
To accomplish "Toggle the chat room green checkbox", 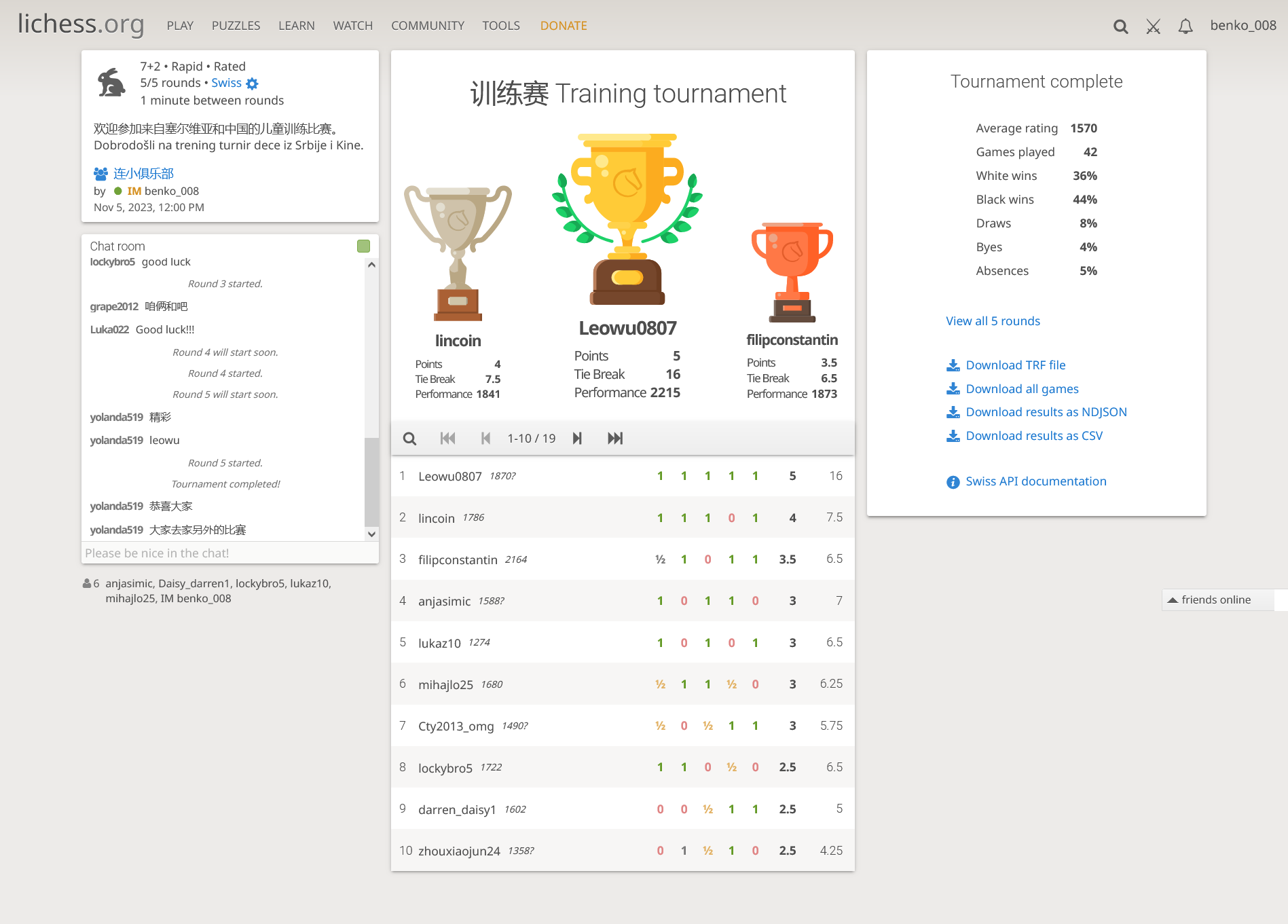I will [364, 246].
